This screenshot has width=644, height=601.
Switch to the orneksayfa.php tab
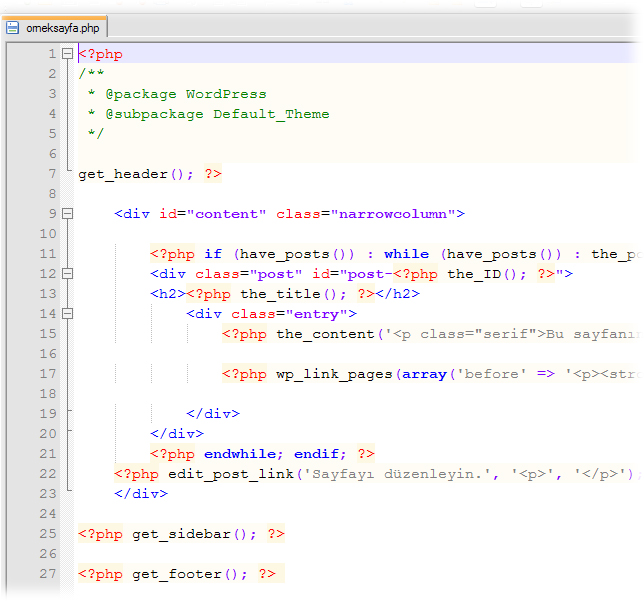pyautogui.click(x=54, y=28)
